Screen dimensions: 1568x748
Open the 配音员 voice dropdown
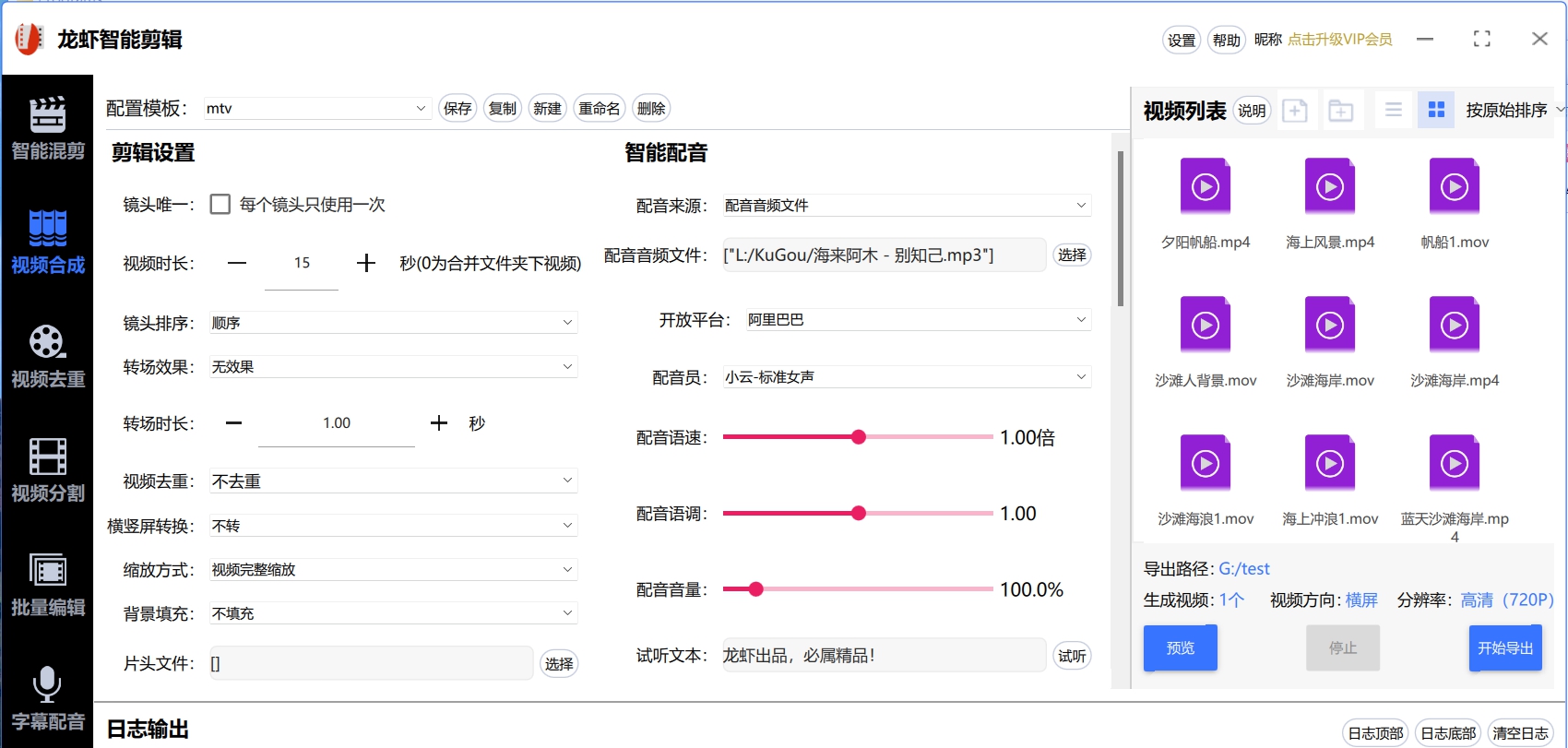(x=906, y=377)
